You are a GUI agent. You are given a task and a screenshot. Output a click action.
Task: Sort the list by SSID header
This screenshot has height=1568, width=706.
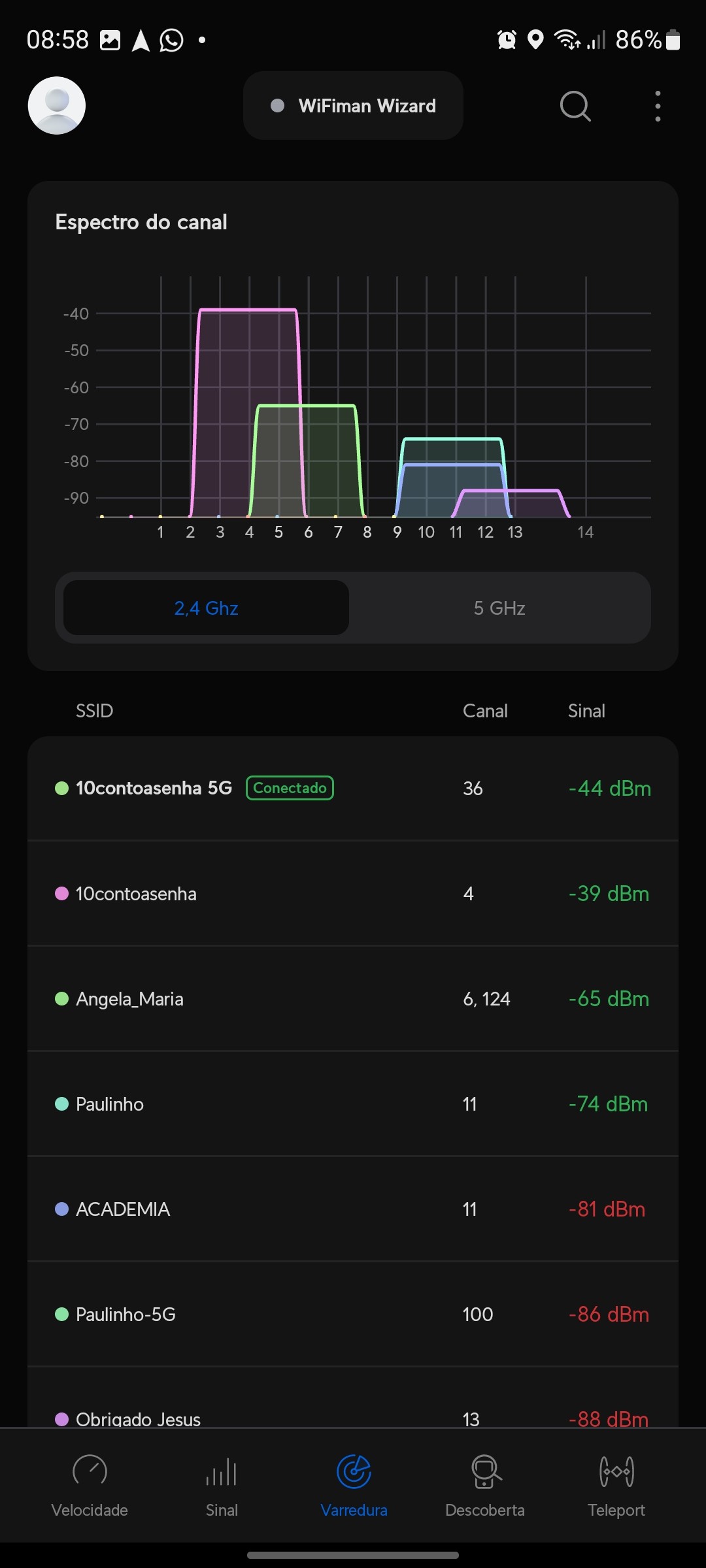coord(95,711)
